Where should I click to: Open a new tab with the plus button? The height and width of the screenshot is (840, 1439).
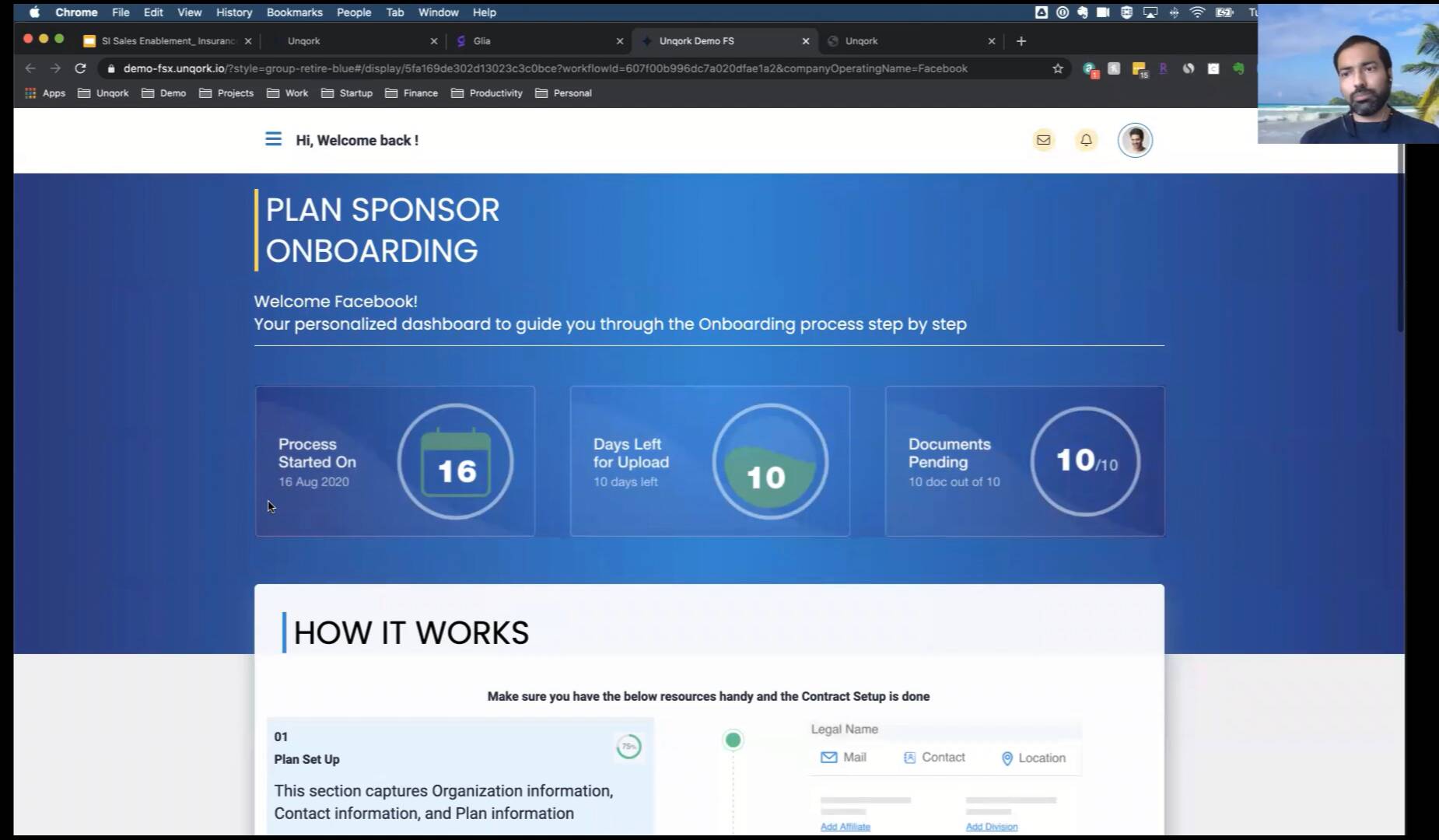pos(1021,40)
